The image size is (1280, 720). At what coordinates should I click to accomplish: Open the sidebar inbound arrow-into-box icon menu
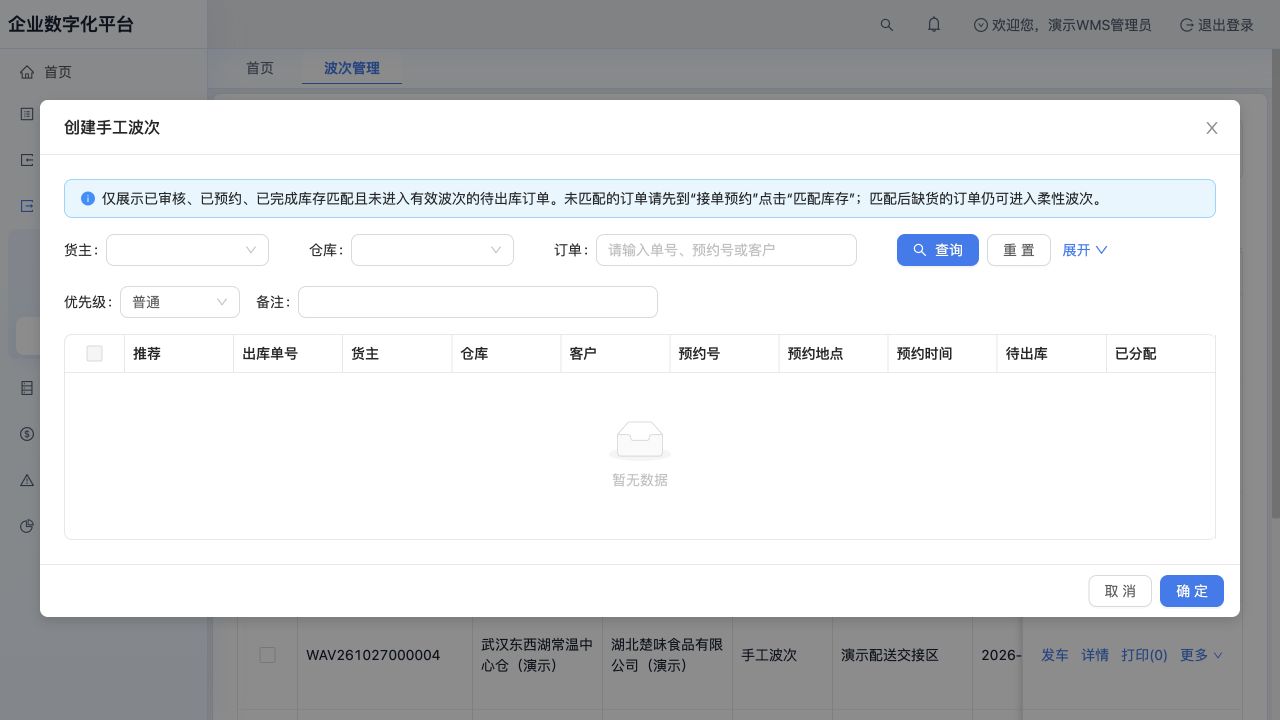pyautogui.click(x=27, y=160)
